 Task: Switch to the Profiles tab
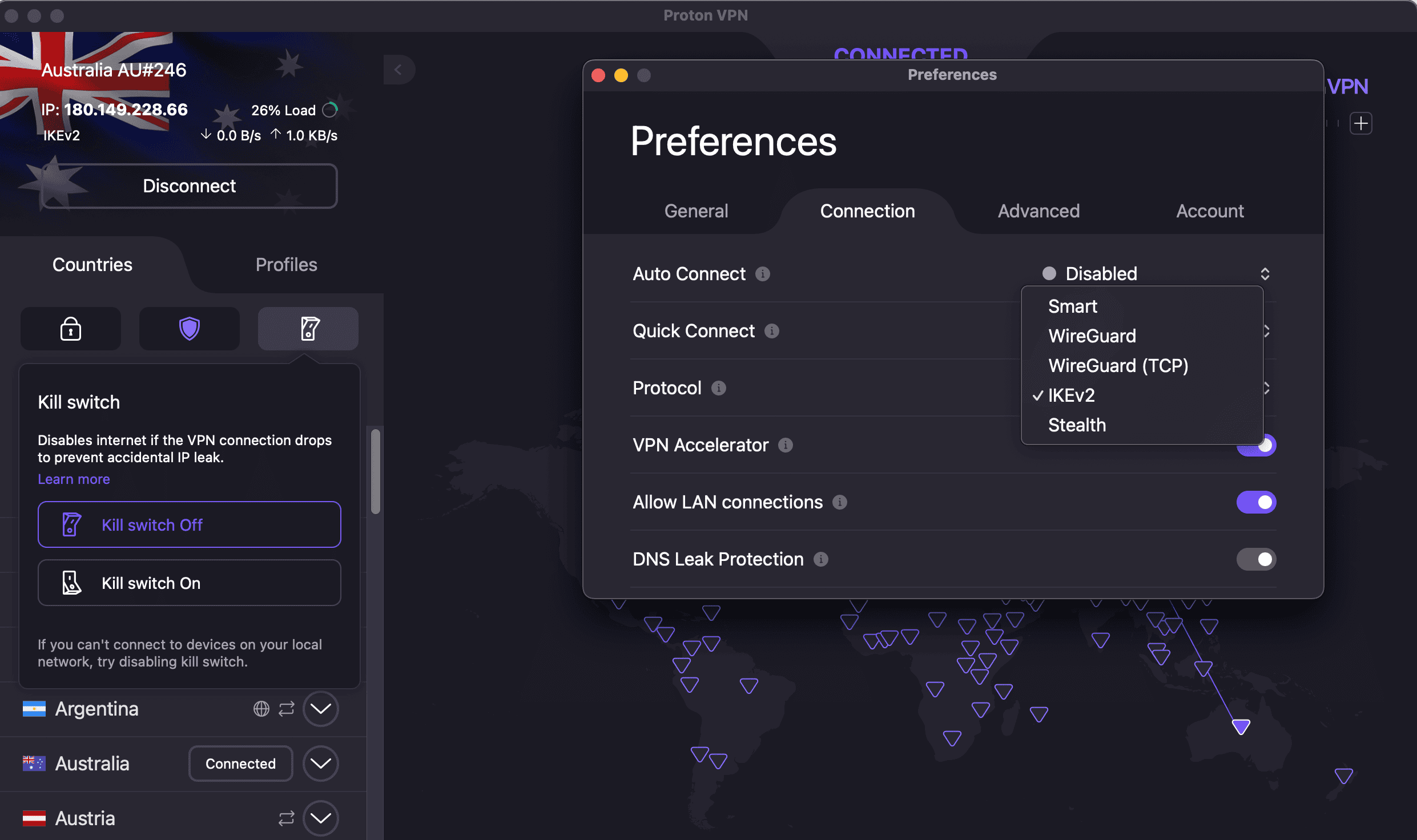(x=286, y=264)
